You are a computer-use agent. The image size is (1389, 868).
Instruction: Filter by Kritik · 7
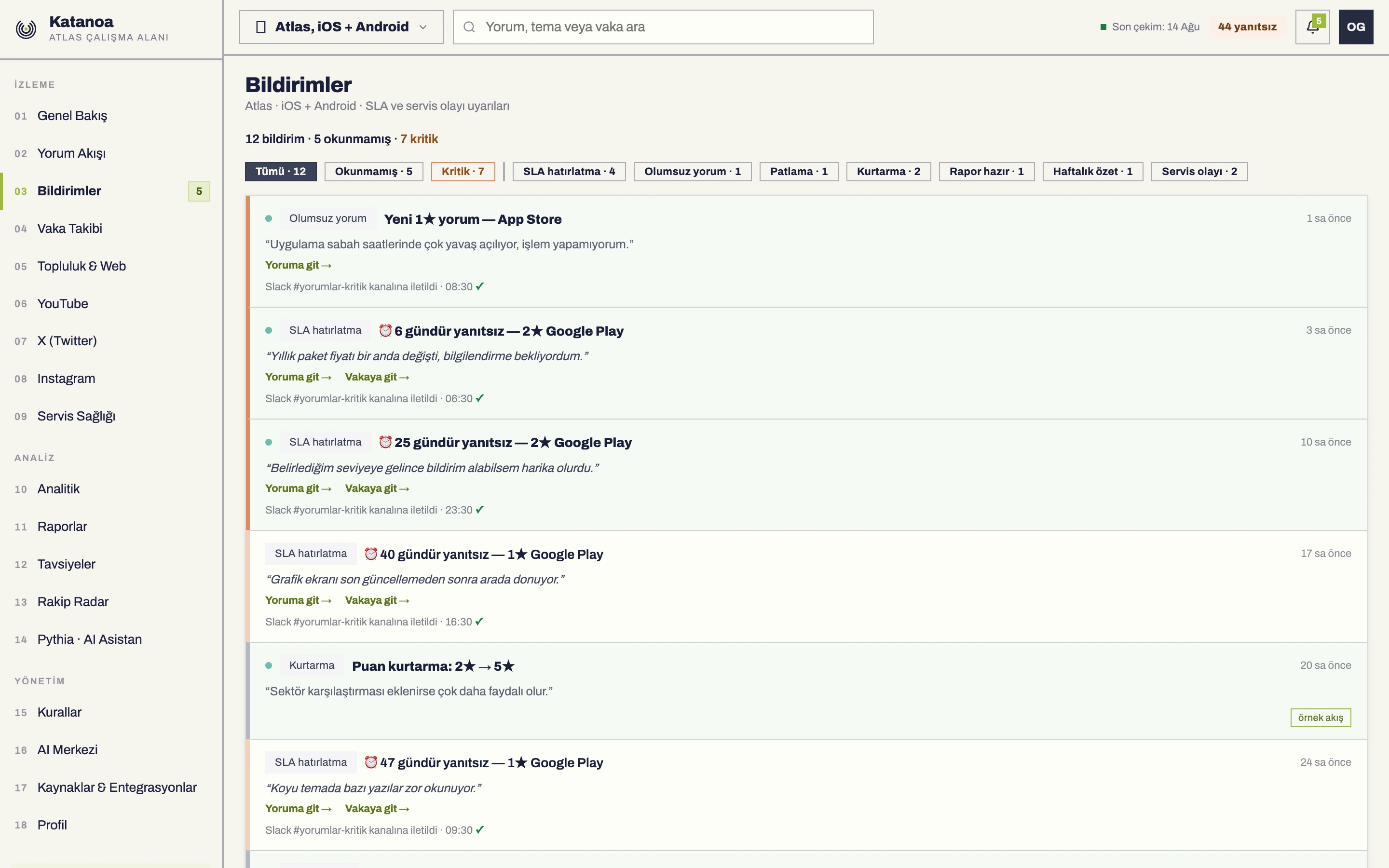[x=463, y=172]
